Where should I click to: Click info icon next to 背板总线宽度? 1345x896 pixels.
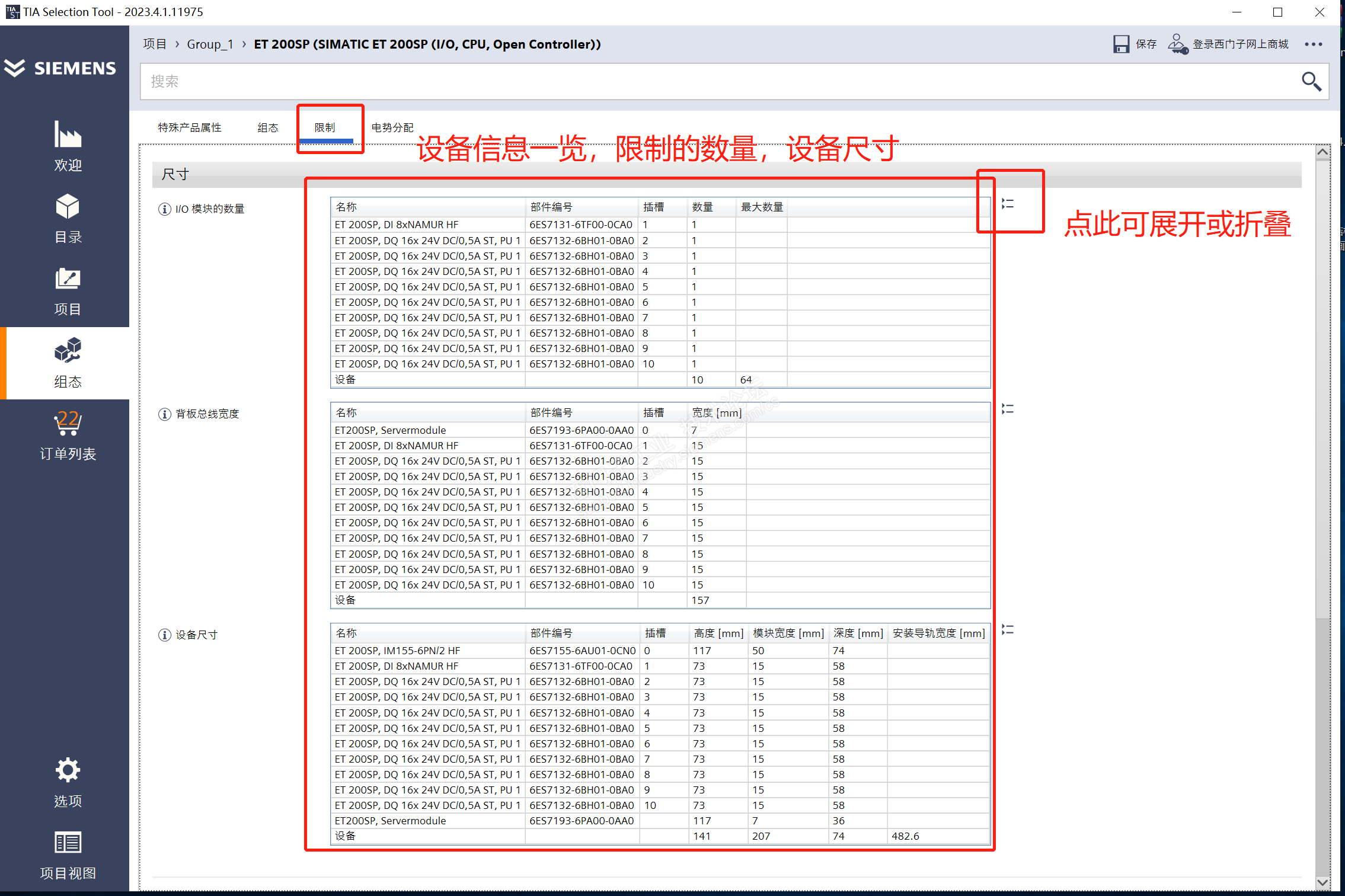(x=165, y=414)
